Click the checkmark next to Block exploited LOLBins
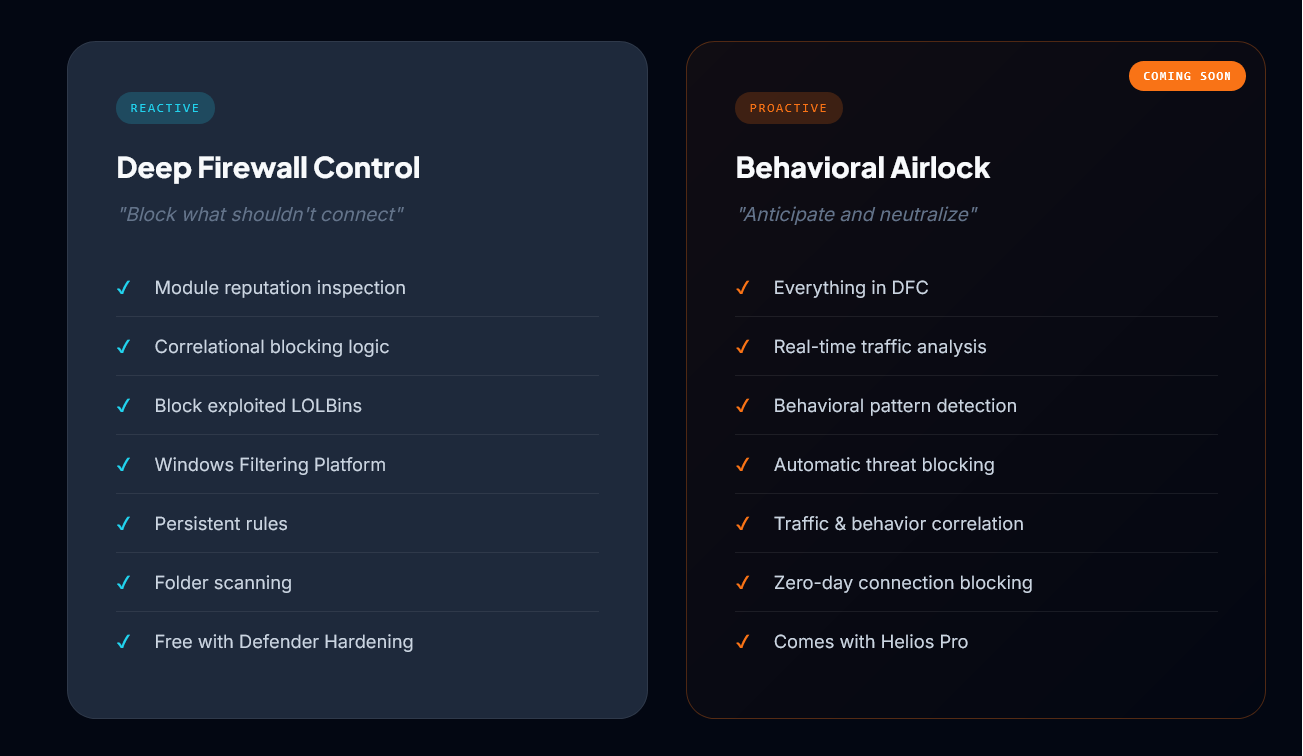The image size is (1303, 756). [x=124, y=406]
